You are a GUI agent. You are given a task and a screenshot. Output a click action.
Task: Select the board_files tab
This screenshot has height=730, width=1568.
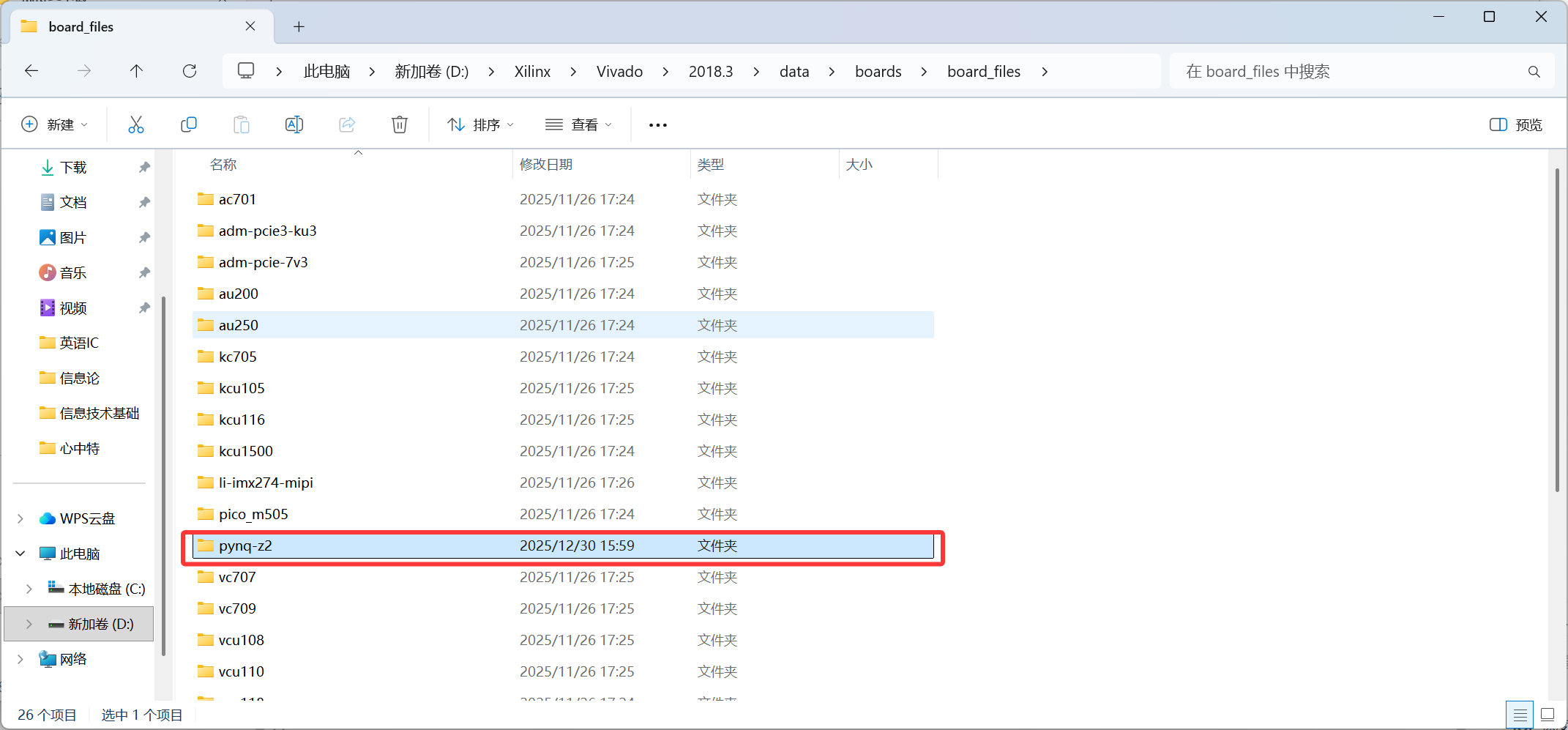click(143, 27)
